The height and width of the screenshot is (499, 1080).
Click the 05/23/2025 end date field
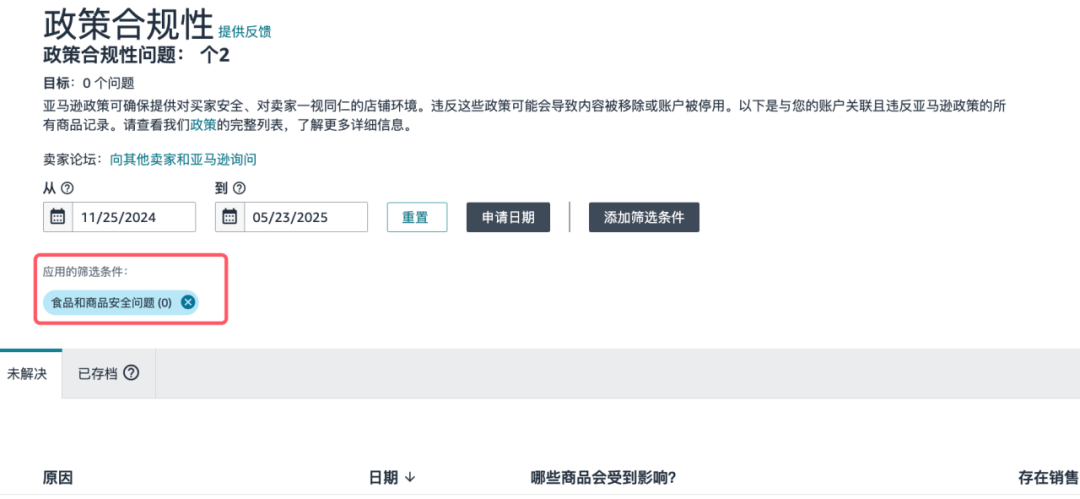click(306, 217)
